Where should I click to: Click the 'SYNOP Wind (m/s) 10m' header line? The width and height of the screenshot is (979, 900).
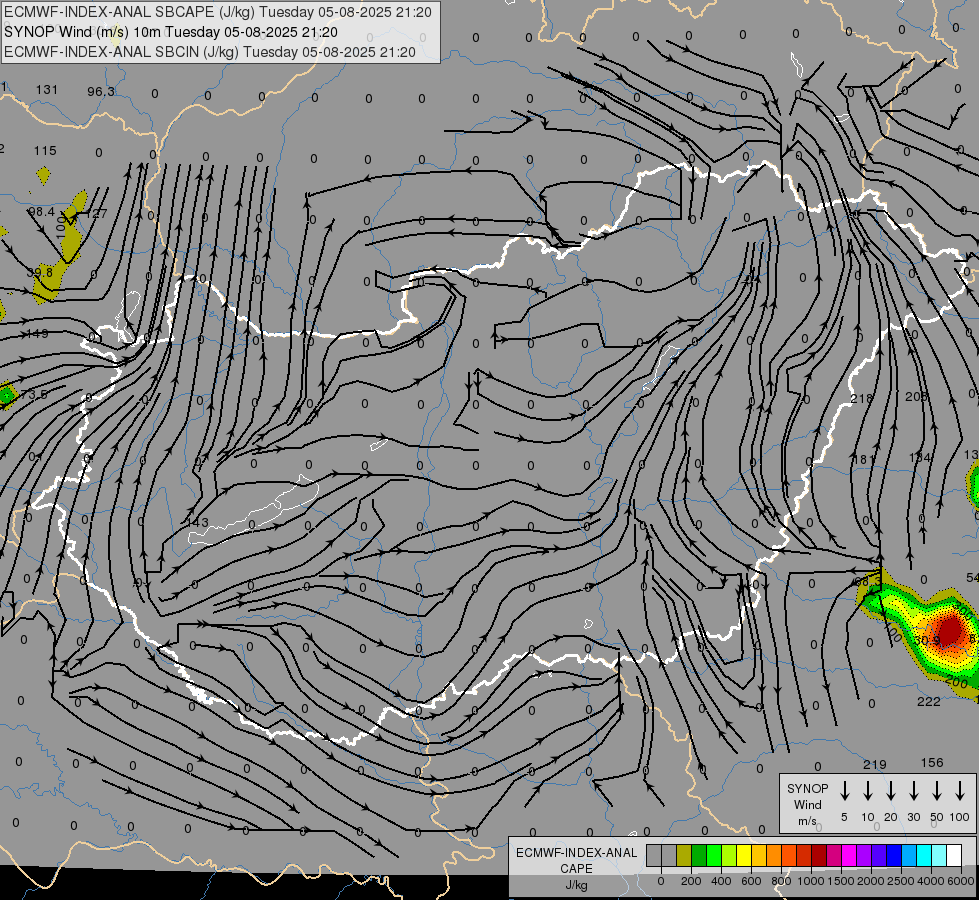(x=171, y=32)
